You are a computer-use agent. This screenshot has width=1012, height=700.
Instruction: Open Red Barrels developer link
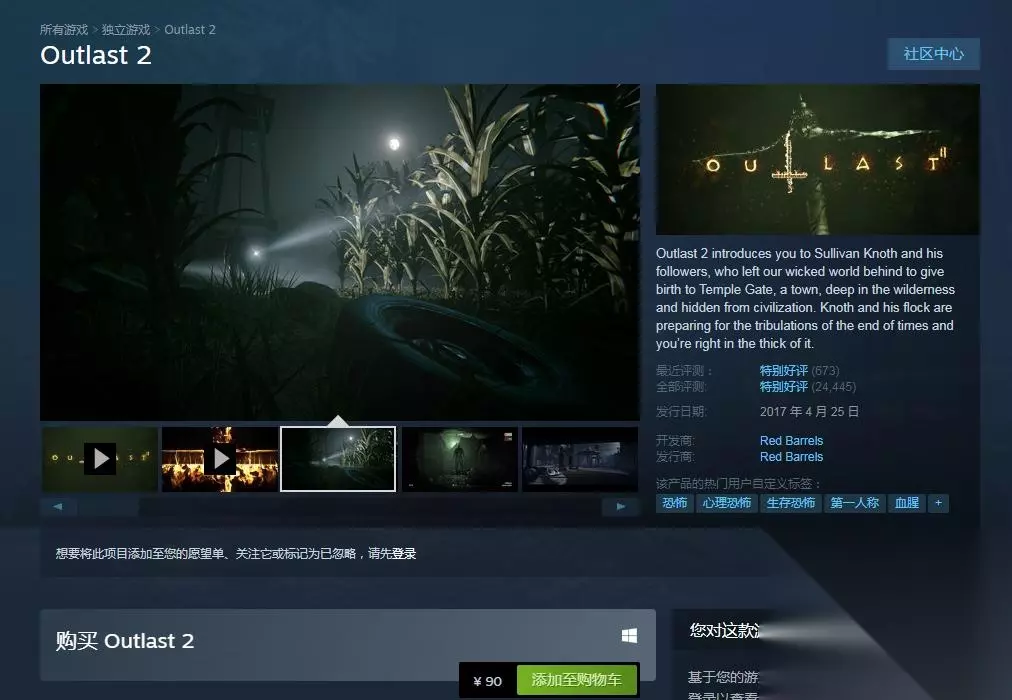click(791, 441)
